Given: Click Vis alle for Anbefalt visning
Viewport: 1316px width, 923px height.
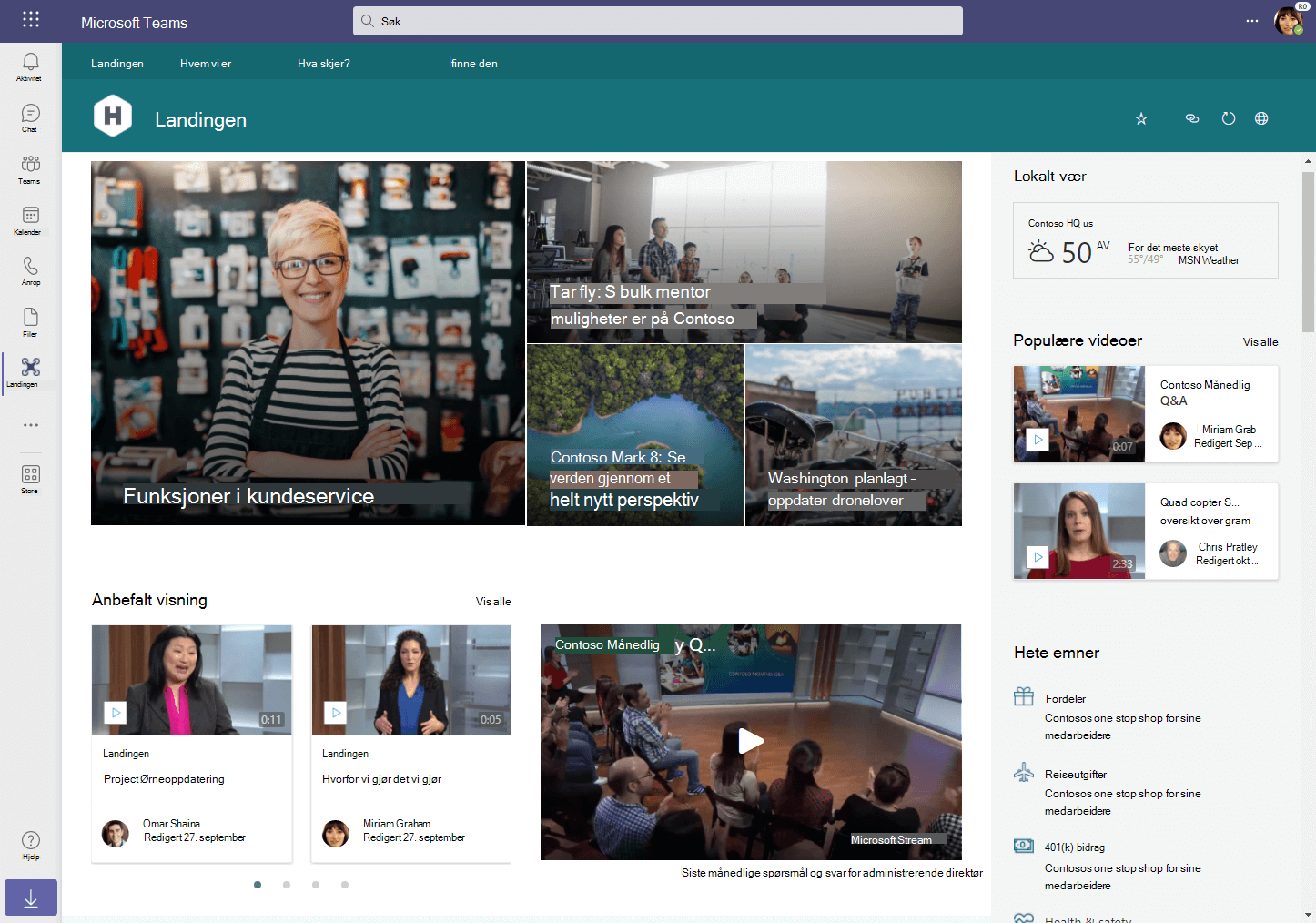Looking at the screenshot, I should [x=493, y=602].
